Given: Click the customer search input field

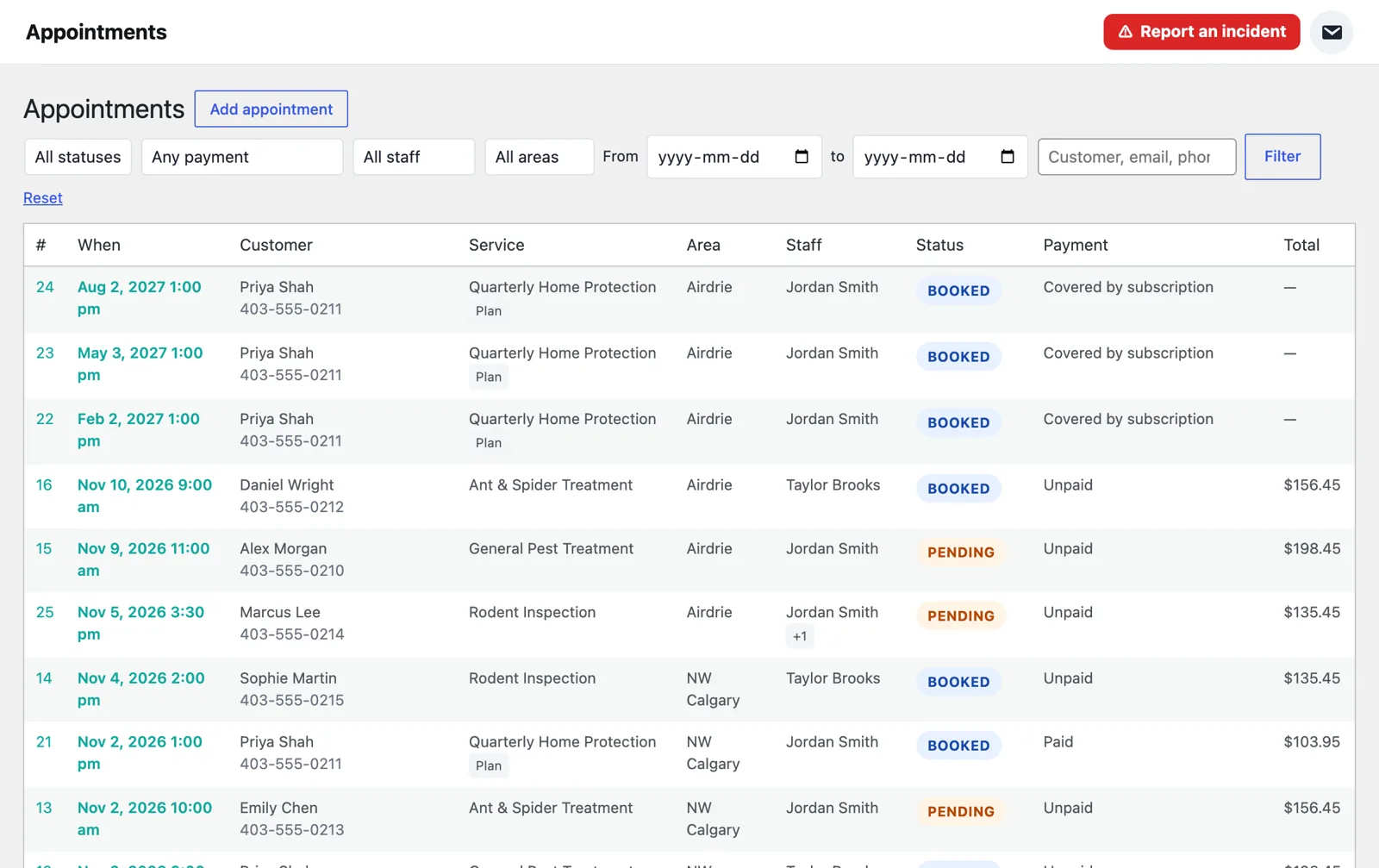Looking at the screenshot, I should coord(1137,157).
